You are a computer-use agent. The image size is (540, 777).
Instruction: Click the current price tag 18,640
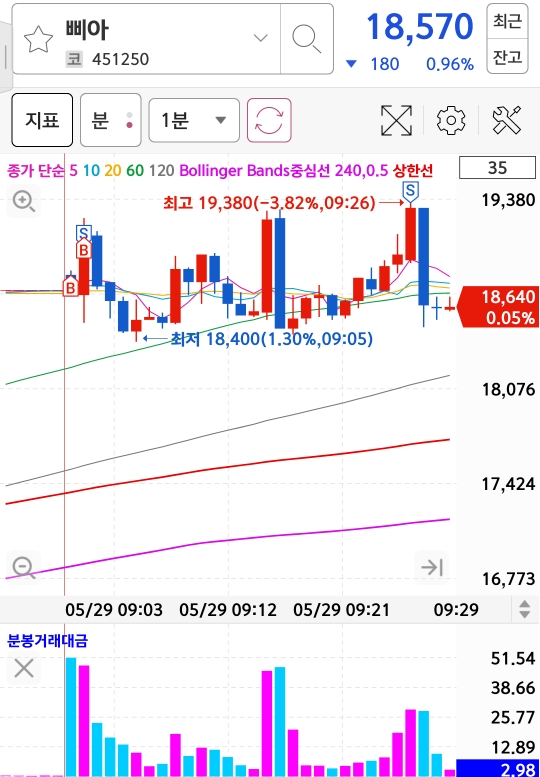pos(497,307)
